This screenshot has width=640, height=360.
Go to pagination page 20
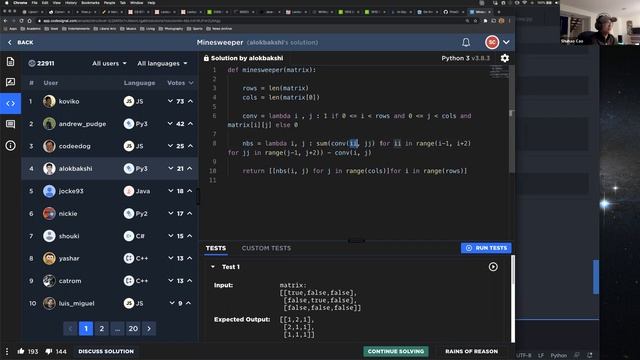click(x=133, y=329)
